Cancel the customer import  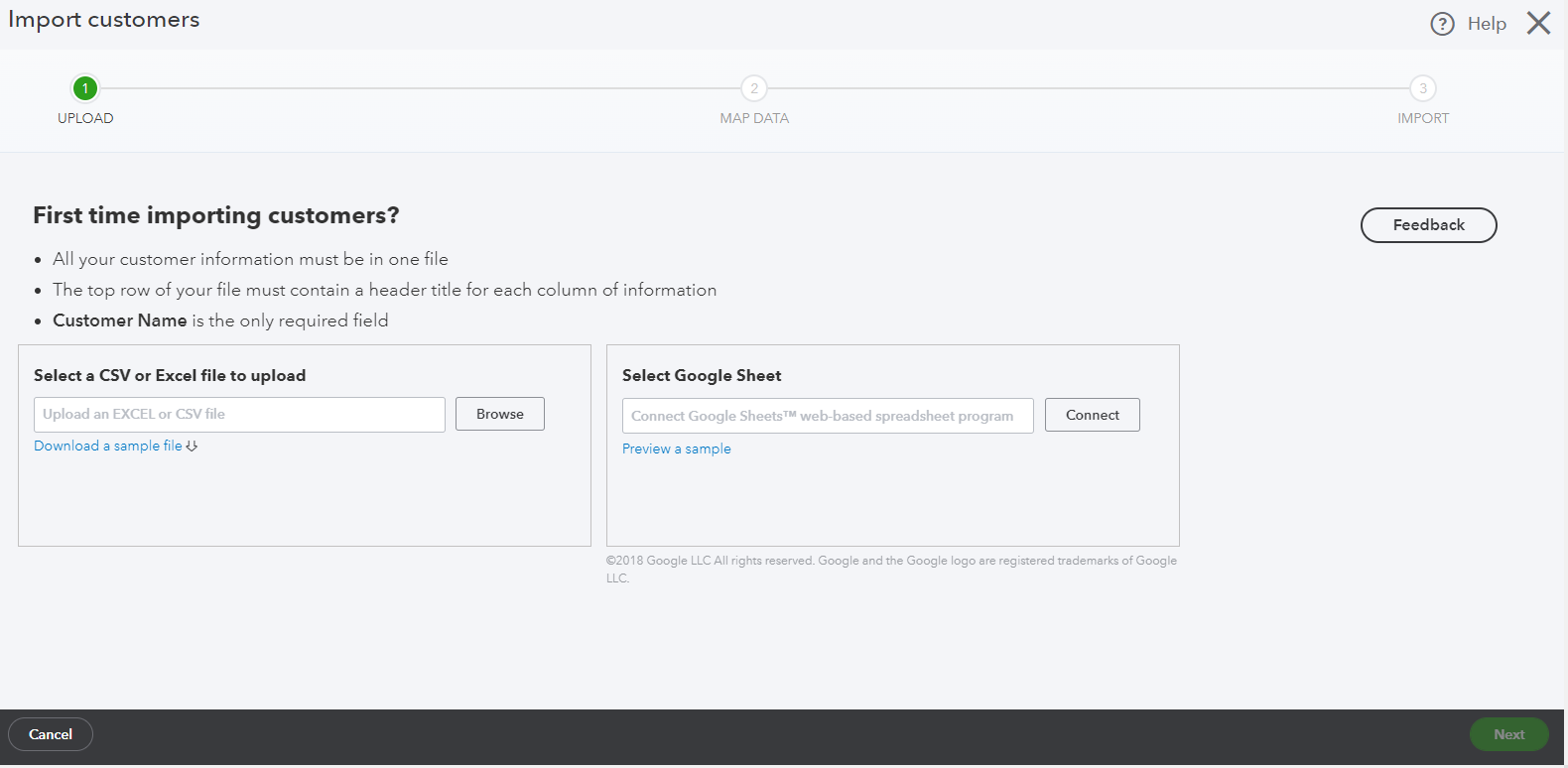click(51, 734)
